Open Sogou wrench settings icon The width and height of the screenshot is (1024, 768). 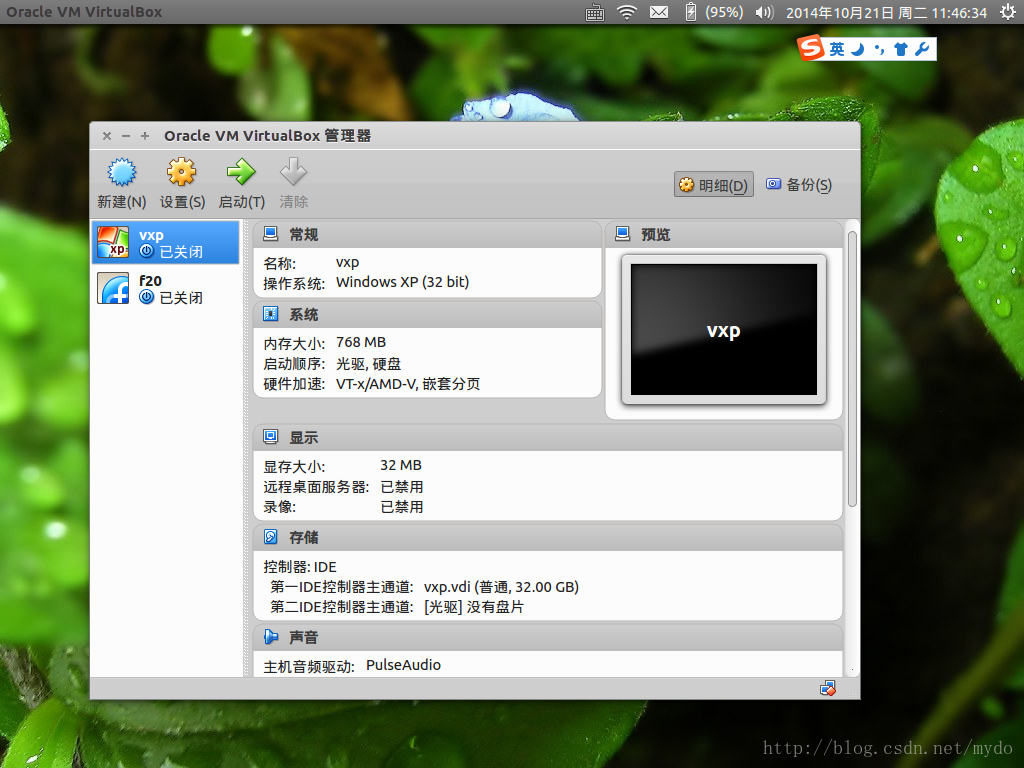coord(922,49)
